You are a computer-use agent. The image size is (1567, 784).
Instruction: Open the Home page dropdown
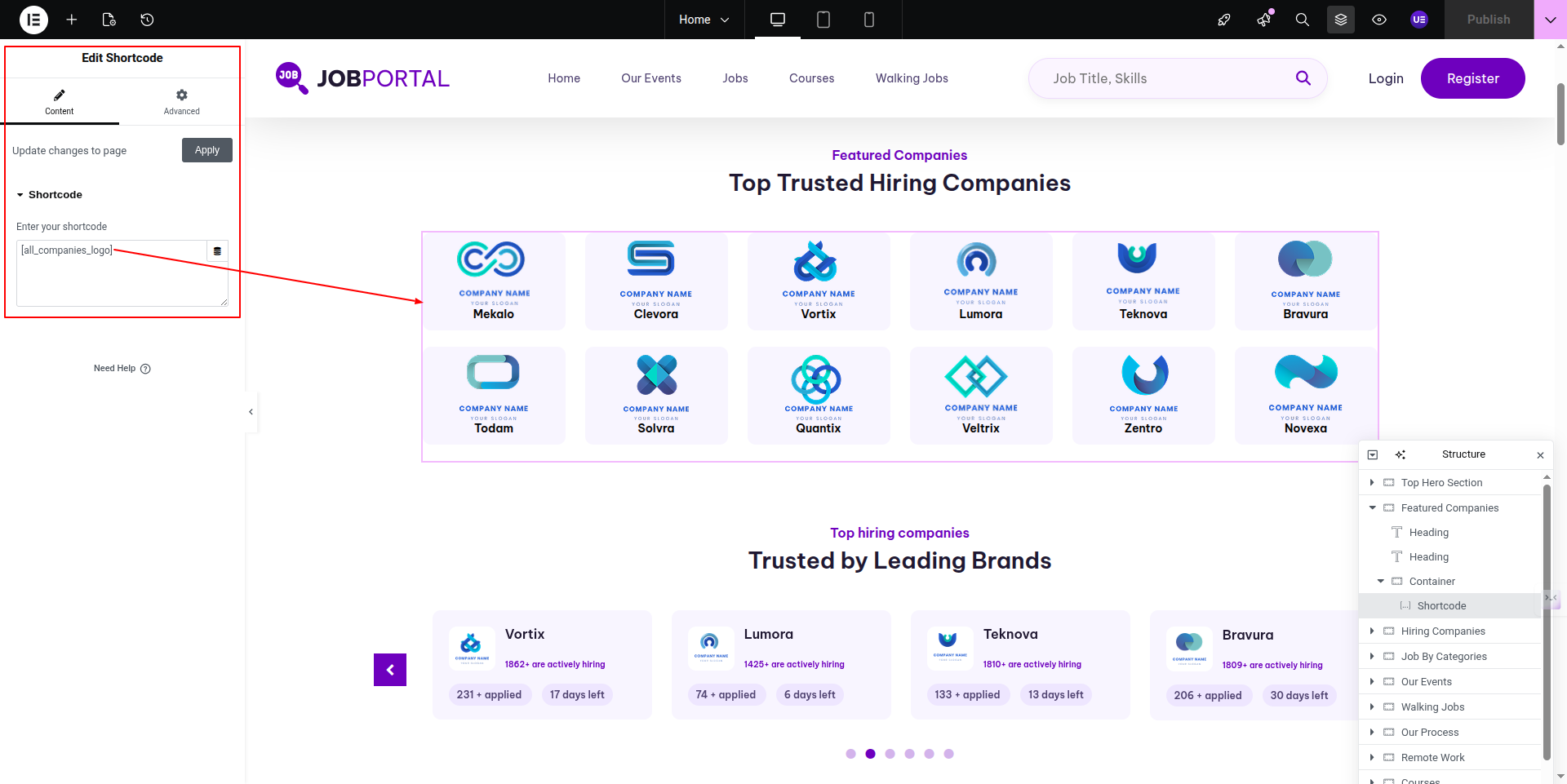(704, 20)
